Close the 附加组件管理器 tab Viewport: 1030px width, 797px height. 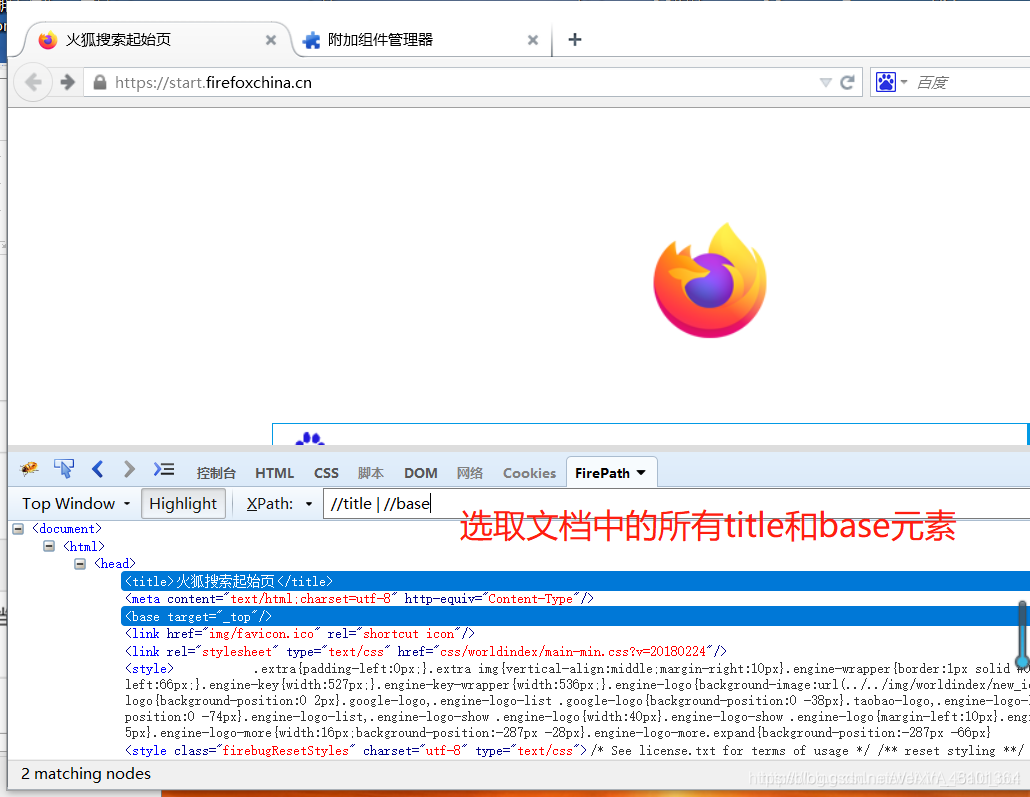(x=533, y=40)
